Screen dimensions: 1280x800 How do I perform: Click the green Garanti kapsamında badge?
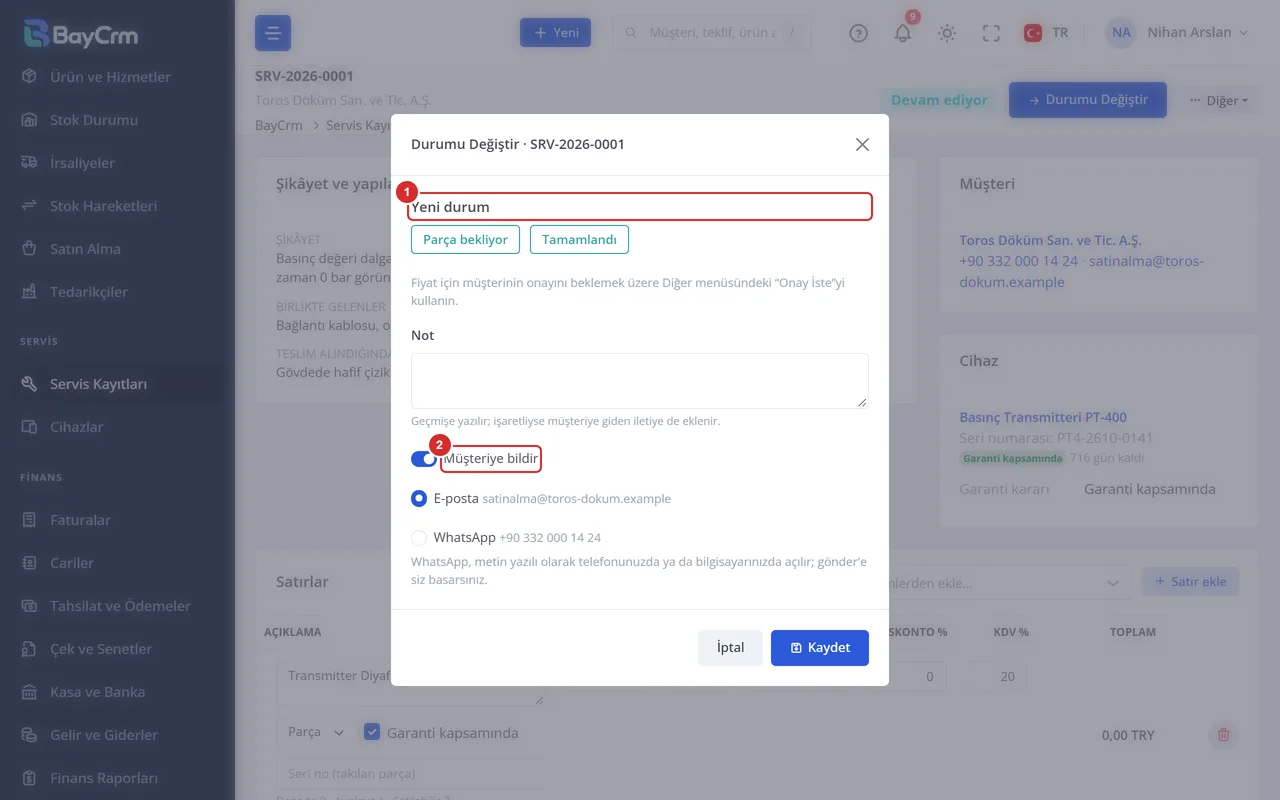(x=1012, y=458)
